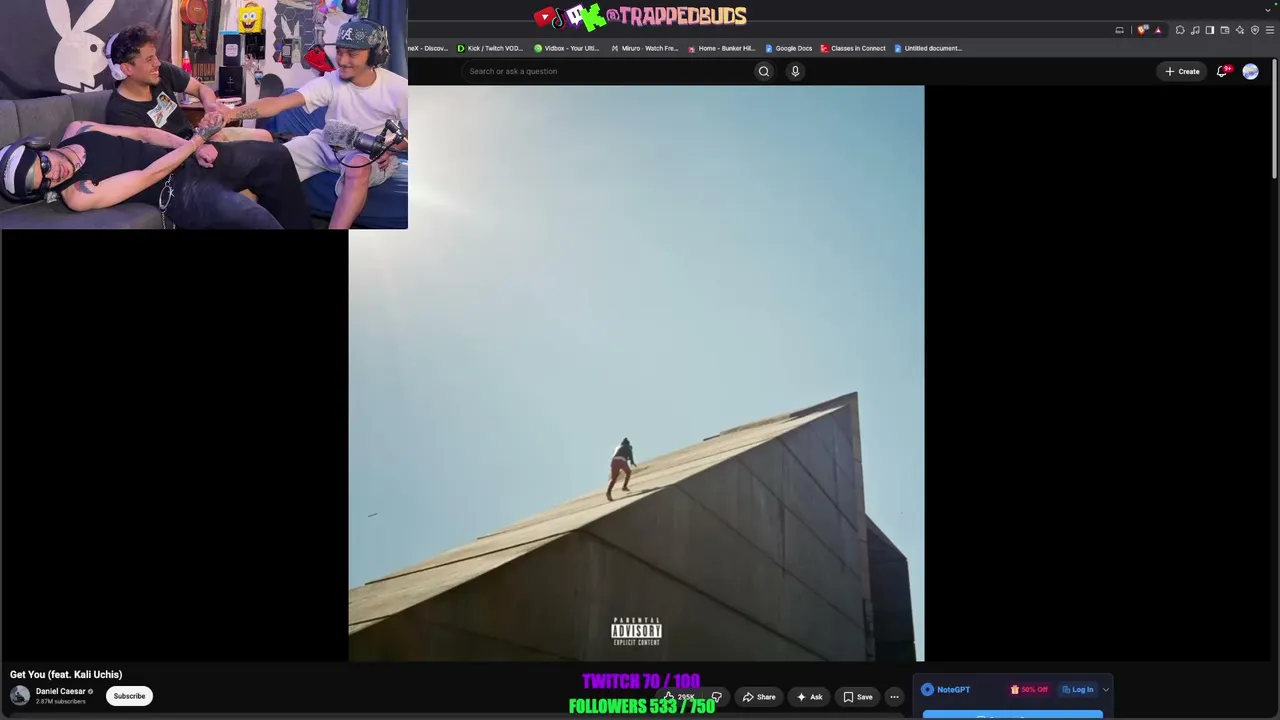Open the YouTube account avatar menu

click(1250, 71)
